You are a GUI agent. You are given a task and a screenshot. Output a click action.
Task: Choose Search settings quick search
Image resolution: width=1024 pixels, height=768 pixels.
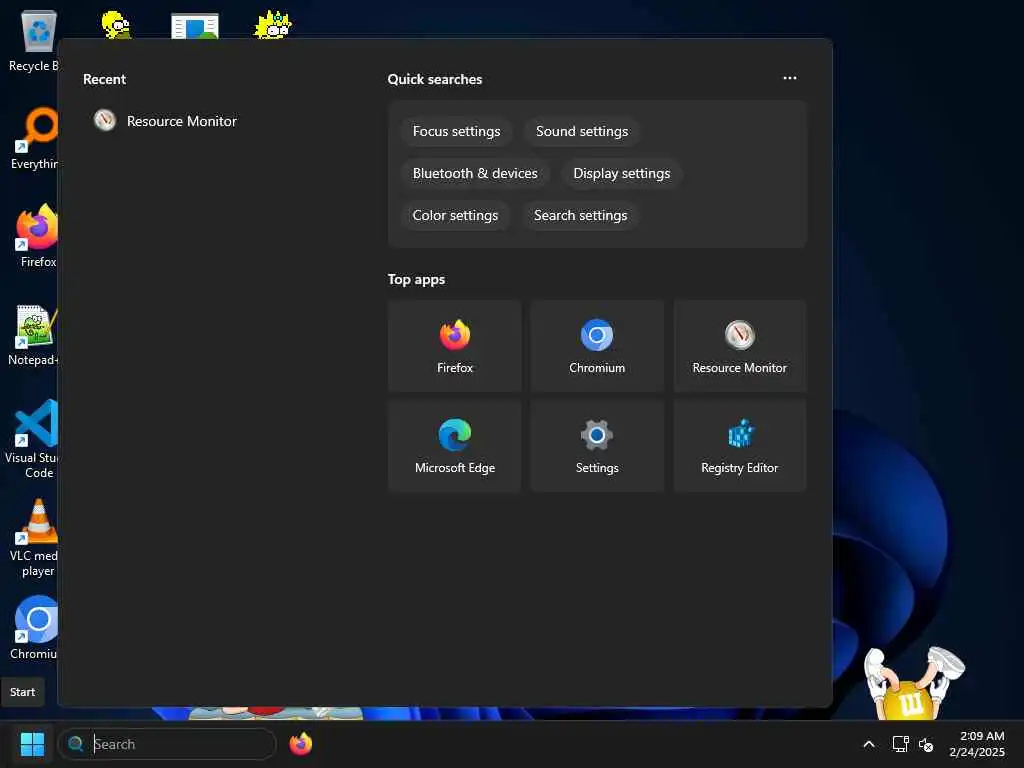coord(581,215)
